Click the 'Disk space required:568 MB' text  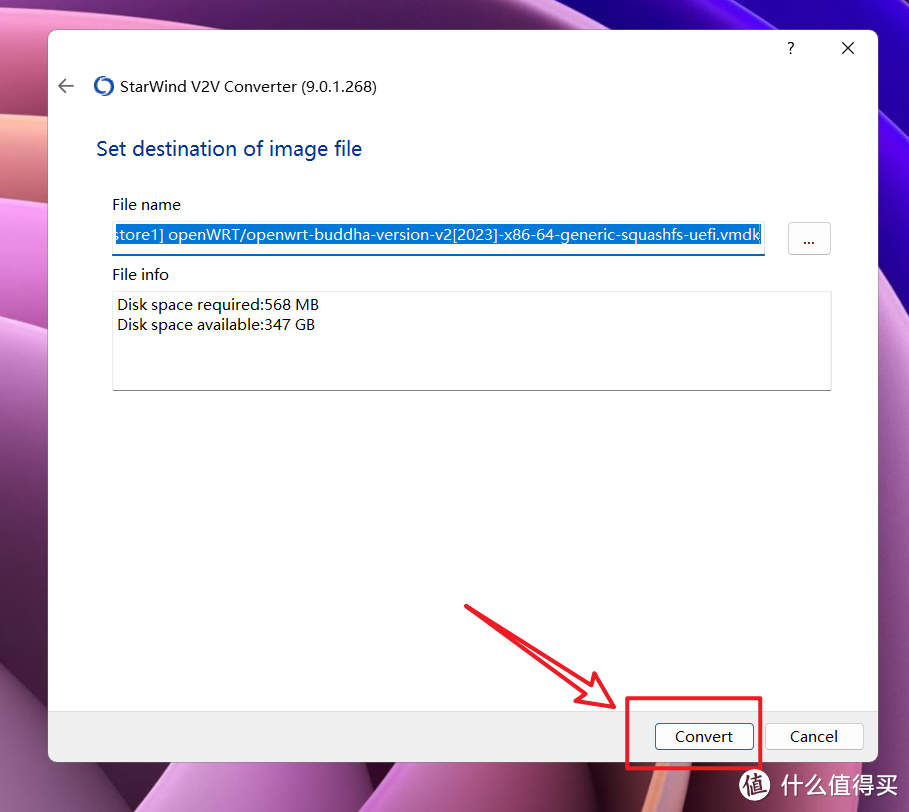coord(218,305)
